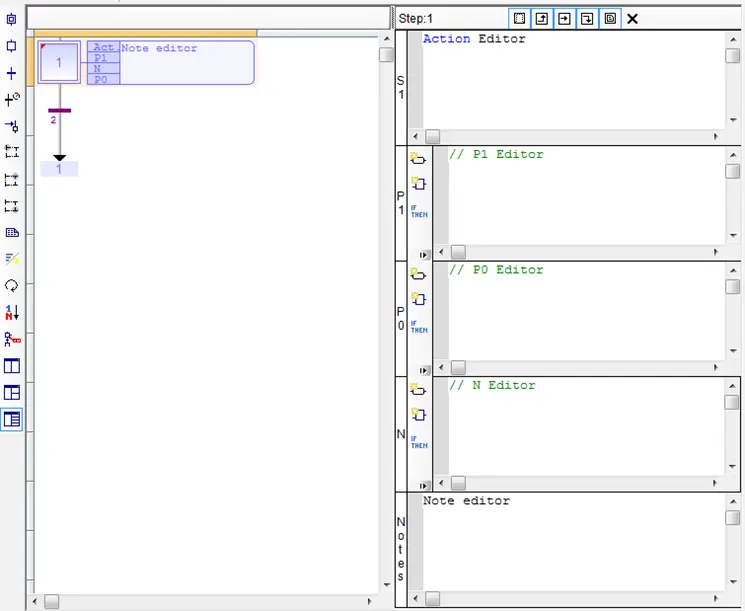The width and height of the screenshot is (745, 611).
Task: Insert IF THEN statement in P1 editor
Action: click(419, 211)
